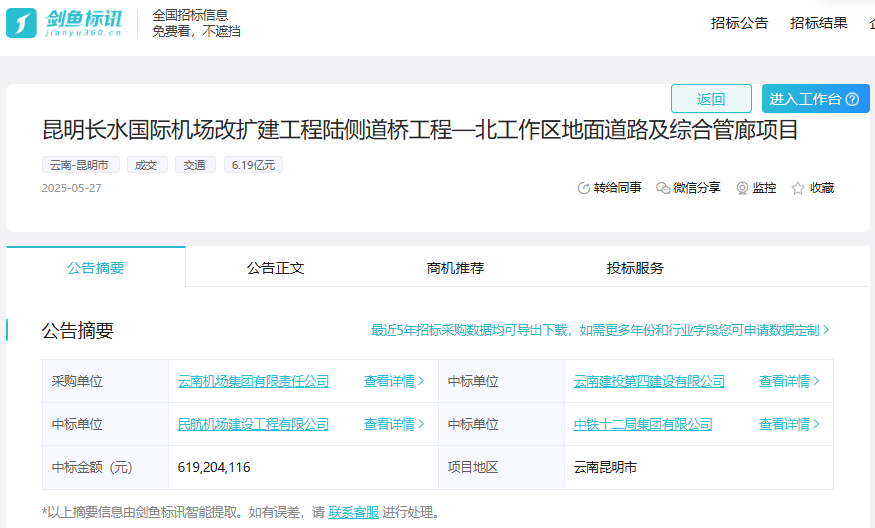Image resolution: width=875 pixels, height=528 pixels.
Task: Click the 监控 monitor icon
Action: (x=742, y=188)
